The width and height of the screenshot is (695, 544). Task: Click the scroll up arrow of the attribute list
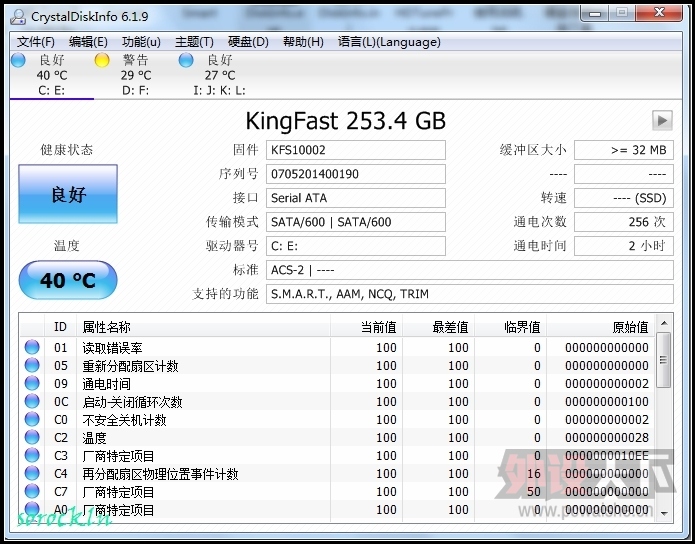click(664, 323)
